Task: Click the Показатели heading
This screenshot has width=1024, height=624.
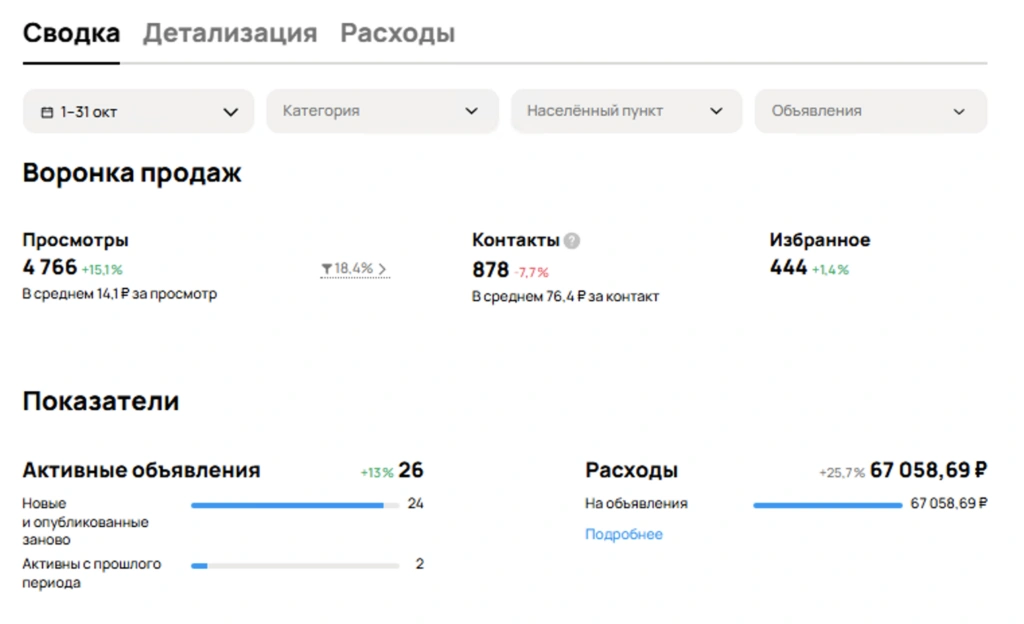Action: click(101, 401)
